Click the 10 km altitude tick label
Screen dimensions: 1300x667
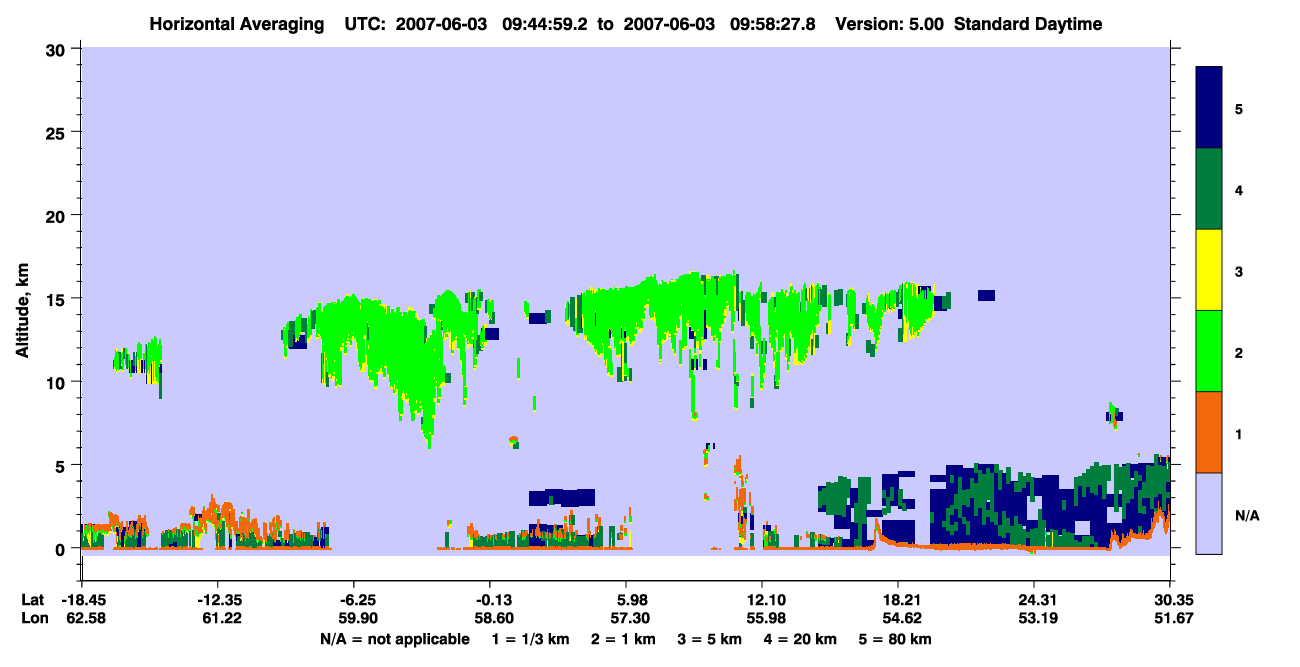56,382
